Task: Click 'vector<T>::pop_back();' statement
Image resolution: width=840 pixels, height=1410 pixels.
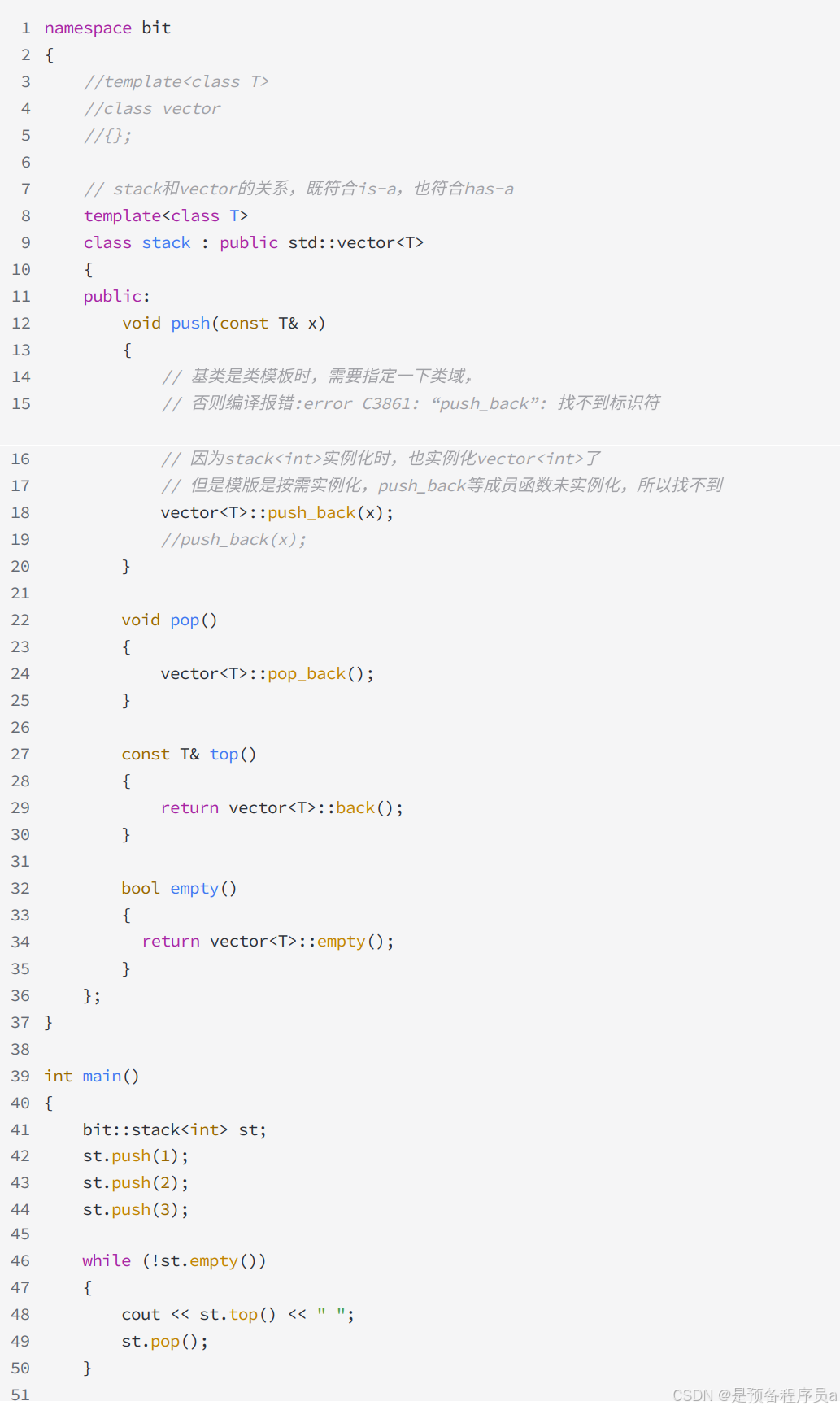Action: 268,673
